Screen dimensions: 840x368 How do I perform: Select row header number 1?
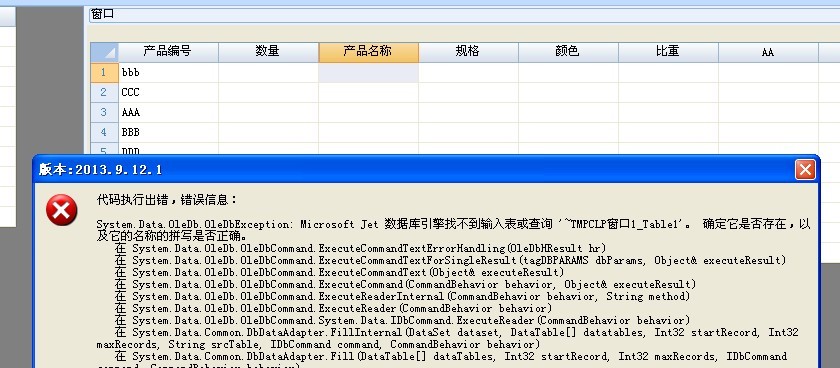[104, 72]
